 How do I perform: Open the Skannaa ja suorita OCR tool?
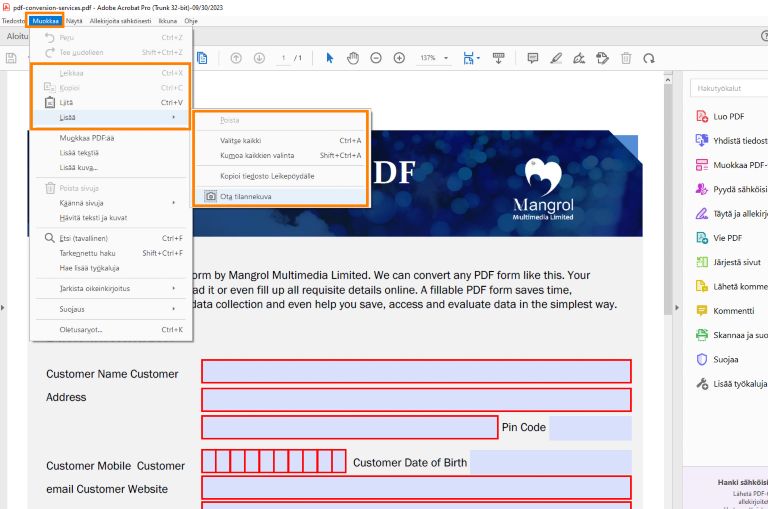(x=731, y=335)
